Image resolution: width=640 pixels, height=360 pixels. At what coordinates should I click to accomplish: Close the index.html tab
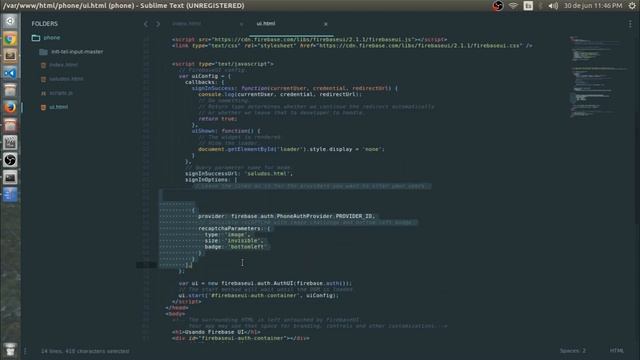click(241, 24)
